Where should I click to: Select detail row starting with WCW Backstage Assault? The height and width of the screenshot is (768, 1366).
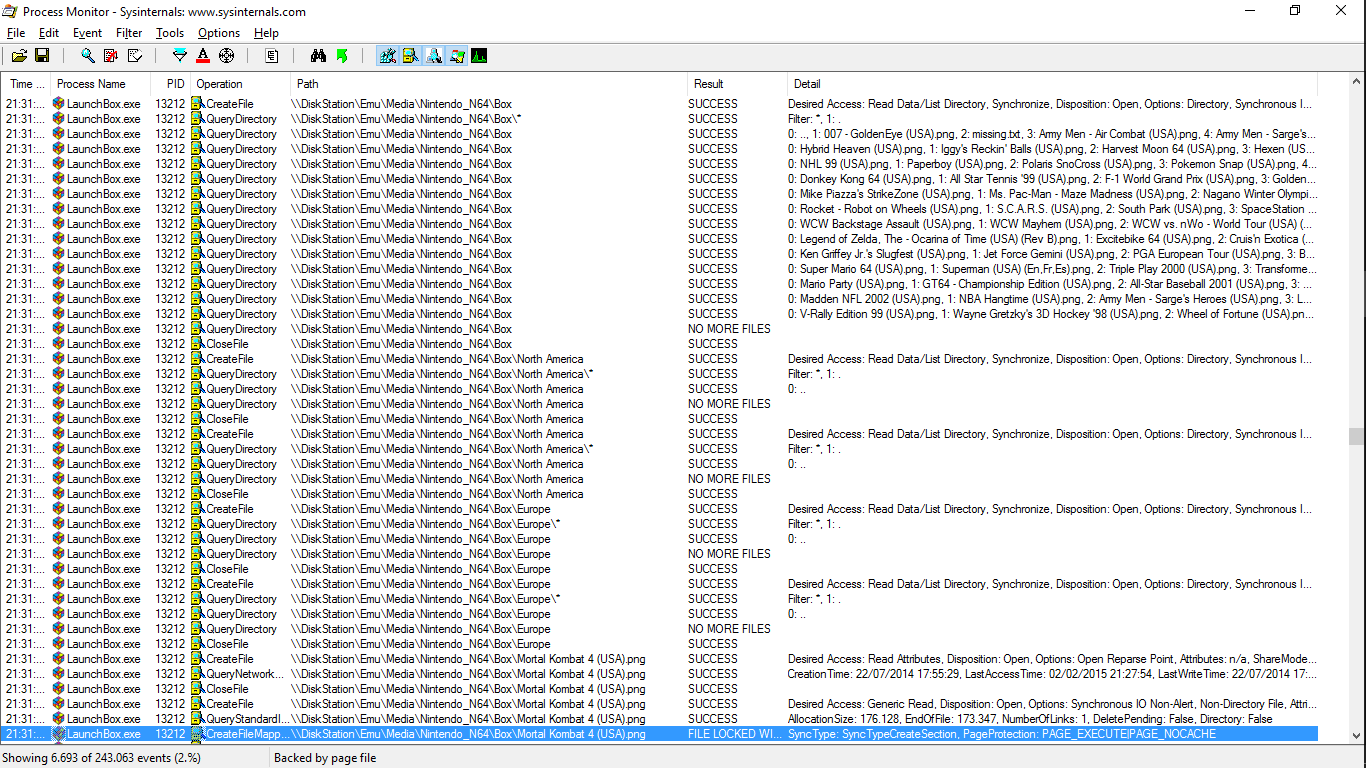click(x=1052, y=224)
